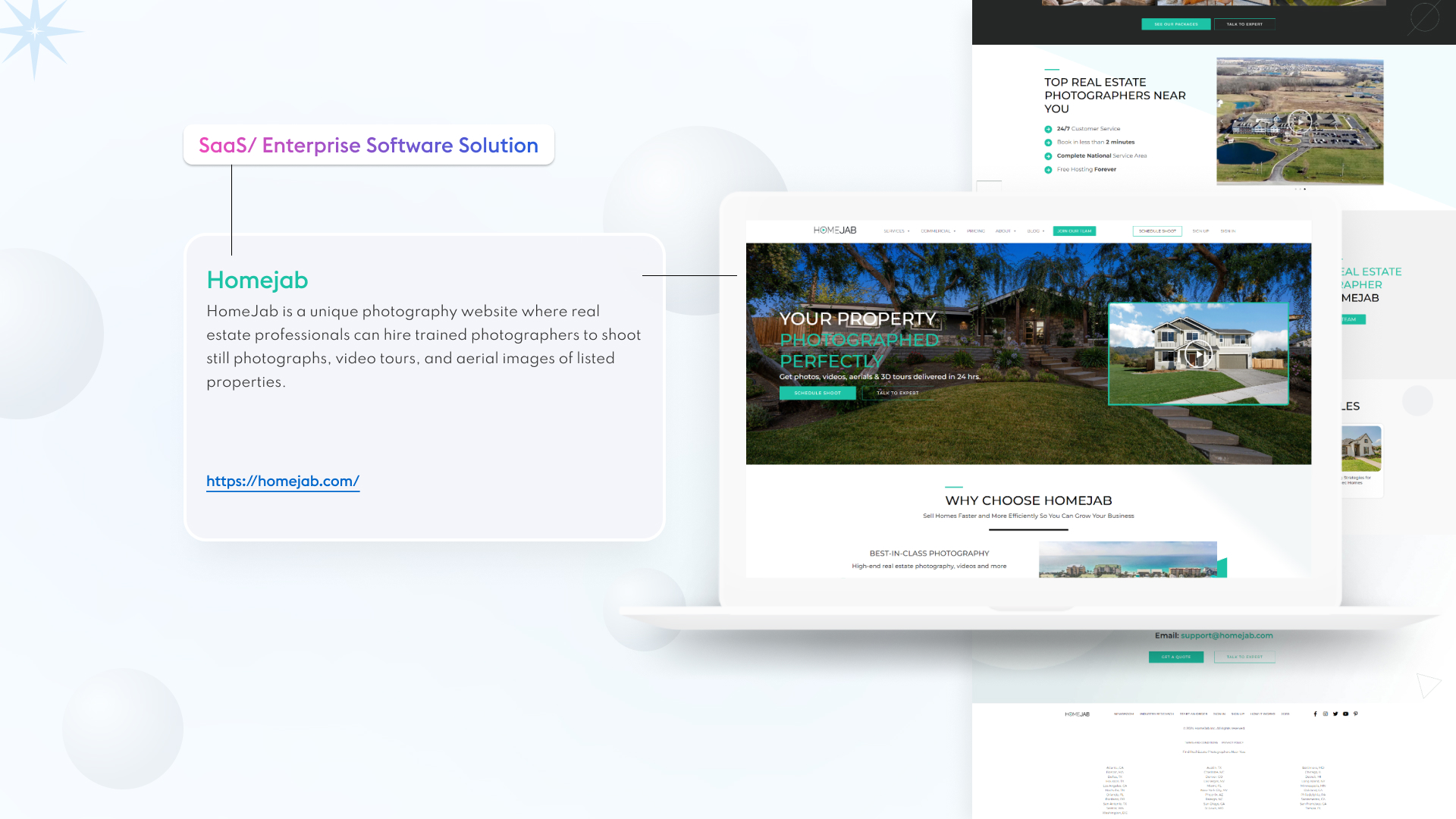The width and height of the screenshot is (1456, 819).
Task: Click the arrow bullet beside Book in less than 2 minutes
Action: click(x=1048, y=143)
